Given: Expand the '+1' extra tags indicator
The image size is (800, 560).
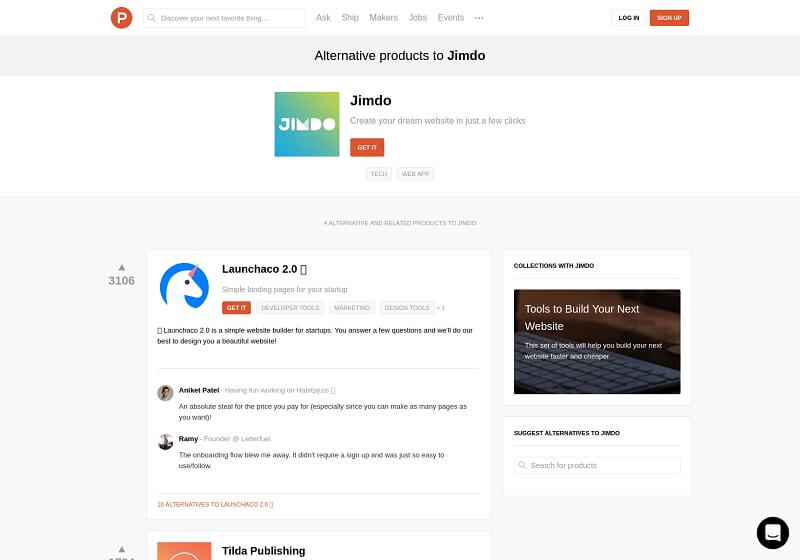Looking at the screenshot, I should click(x=440, y=308).
